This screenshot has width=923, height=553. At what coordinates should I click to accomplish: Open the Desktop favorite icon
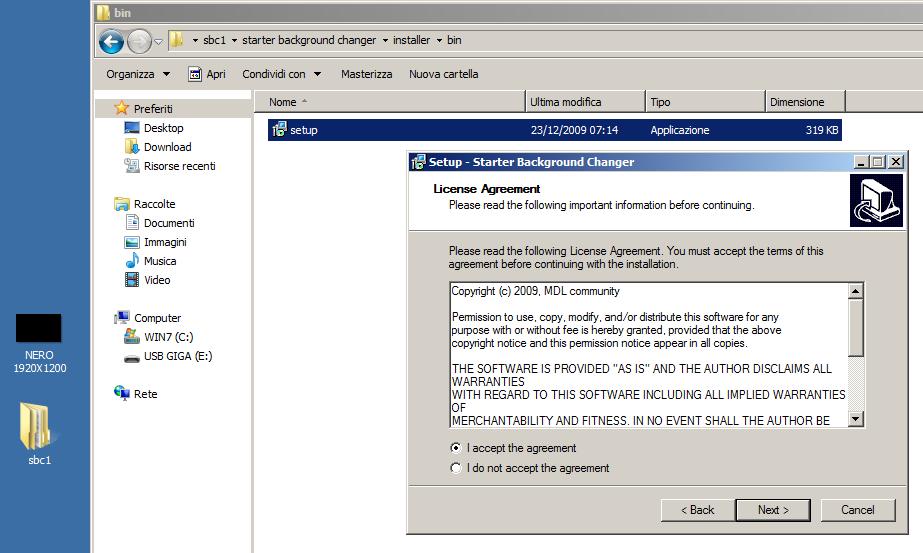[x=132, y=128]
